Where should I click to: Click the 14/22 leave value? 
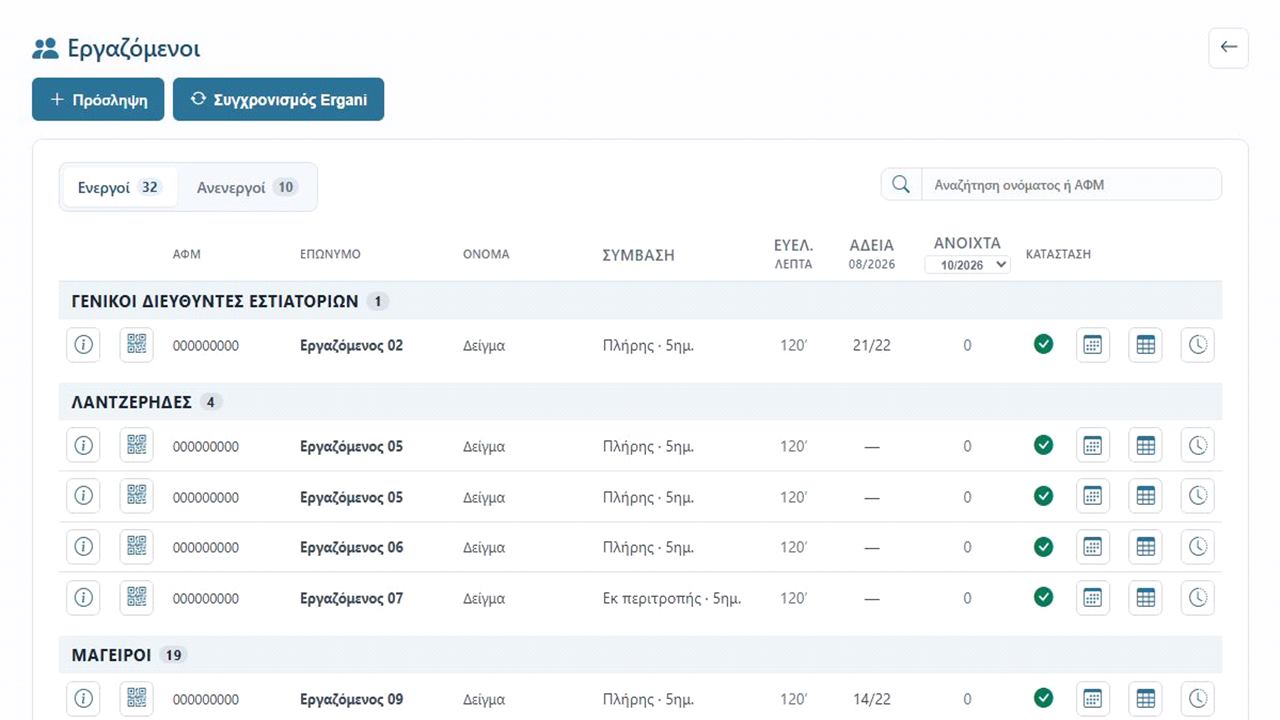coord(872,700)
